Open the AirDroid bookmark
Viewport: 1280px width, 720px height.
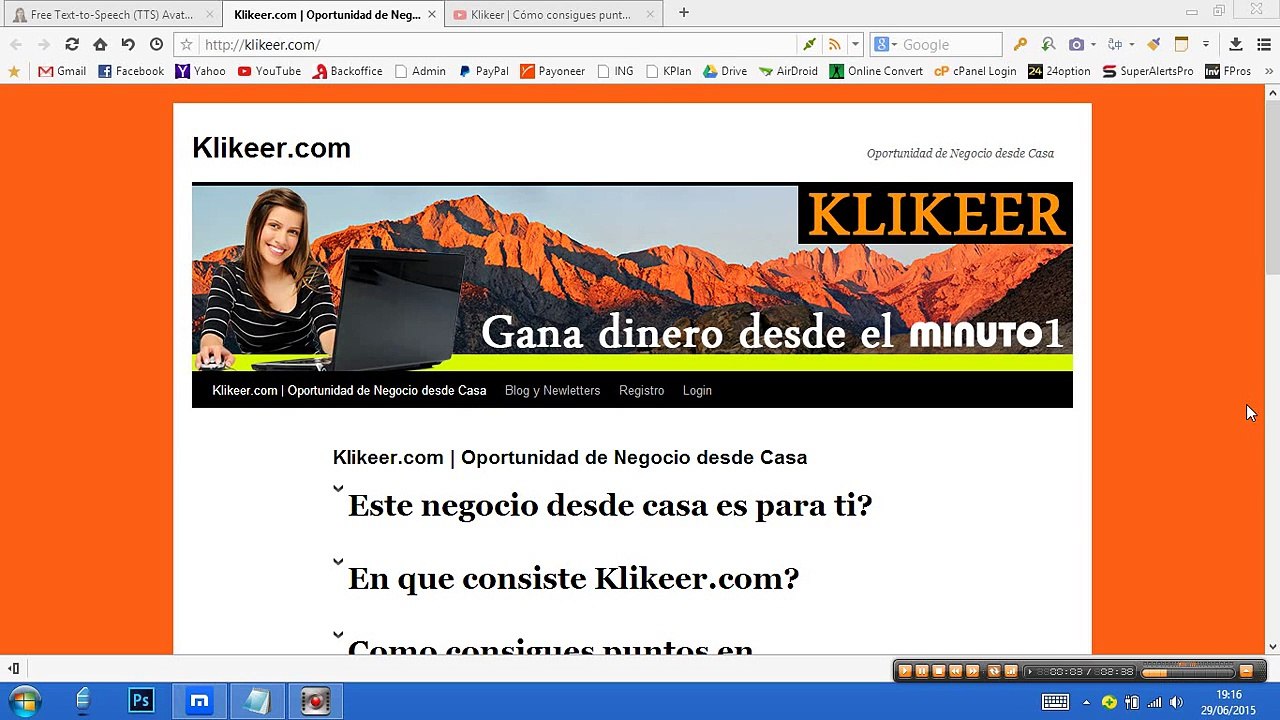pyautogui.click(x=788, y=71)
